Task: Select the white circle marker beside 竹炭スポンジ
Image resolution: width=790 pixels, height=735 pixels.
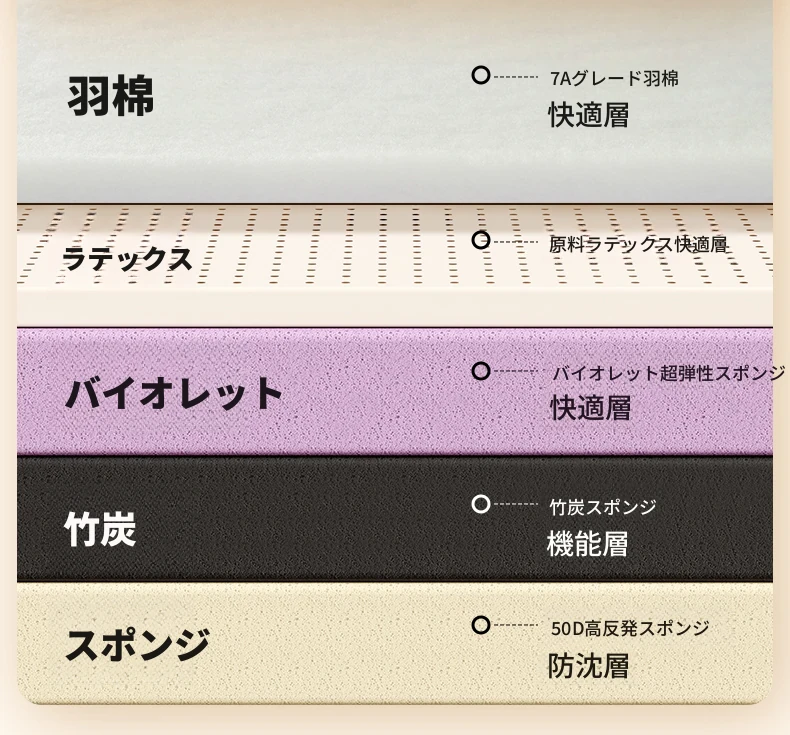Action: pos(481,504)
